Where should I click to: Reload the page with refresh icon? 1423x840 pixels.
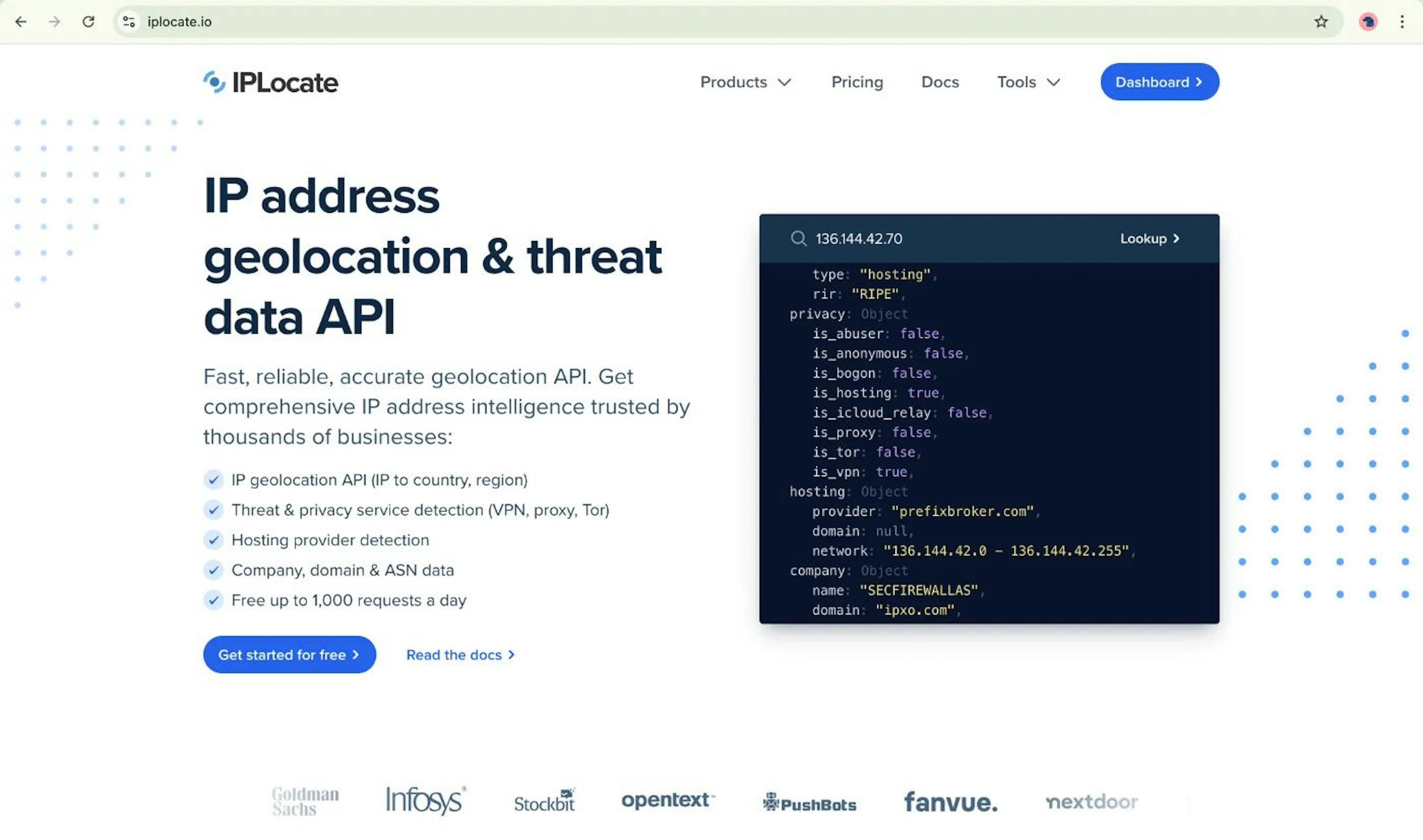point(88,21)
